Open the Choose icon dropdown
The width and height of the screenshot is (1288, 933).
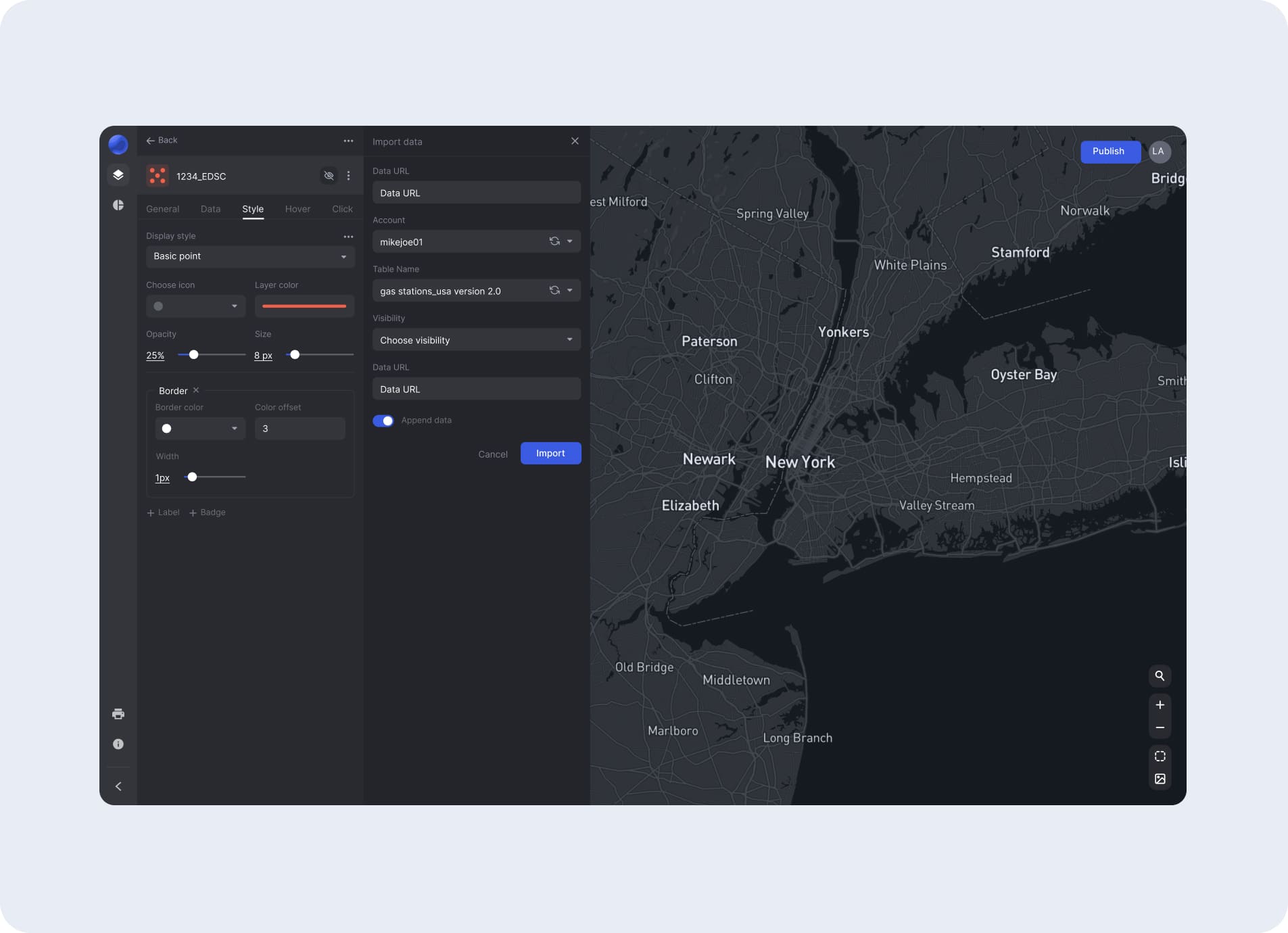coord(195,306)
